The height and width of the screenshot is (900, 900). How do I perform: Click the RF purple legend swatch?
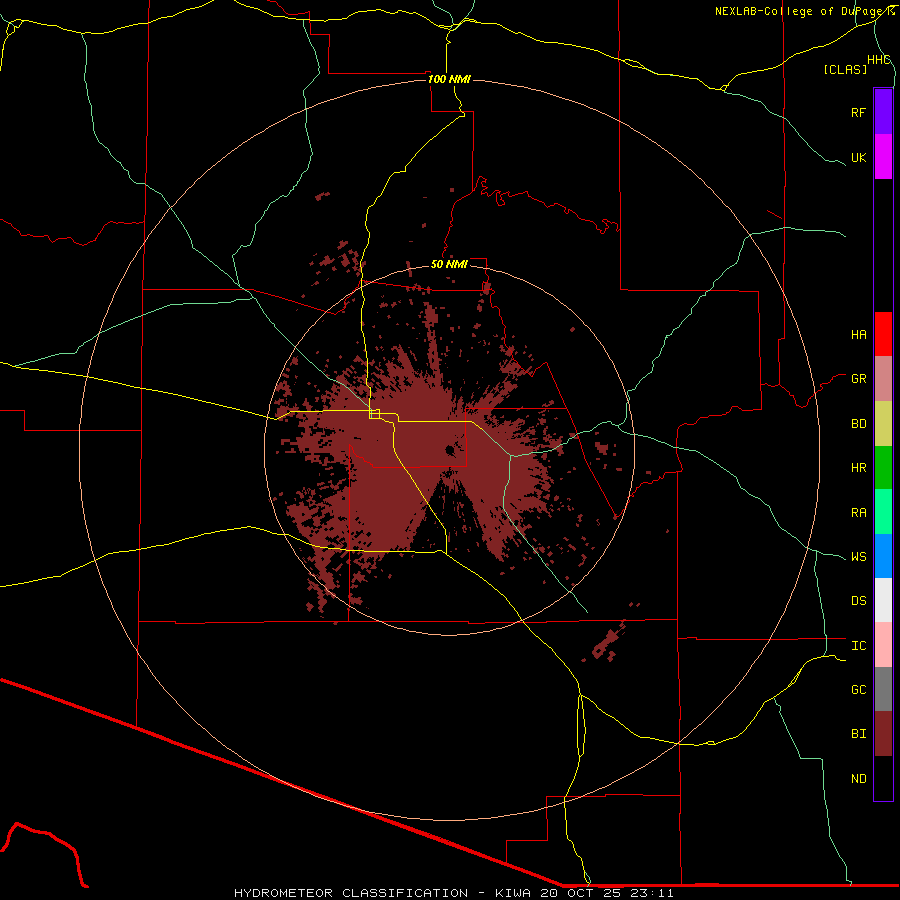883,112
